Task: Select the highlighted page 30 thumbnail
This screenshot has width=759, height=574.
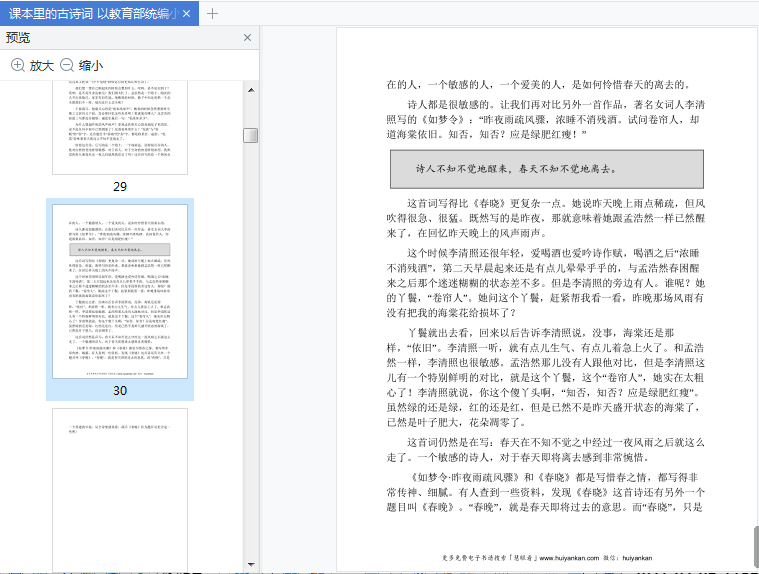Action: tap(120, 291)
